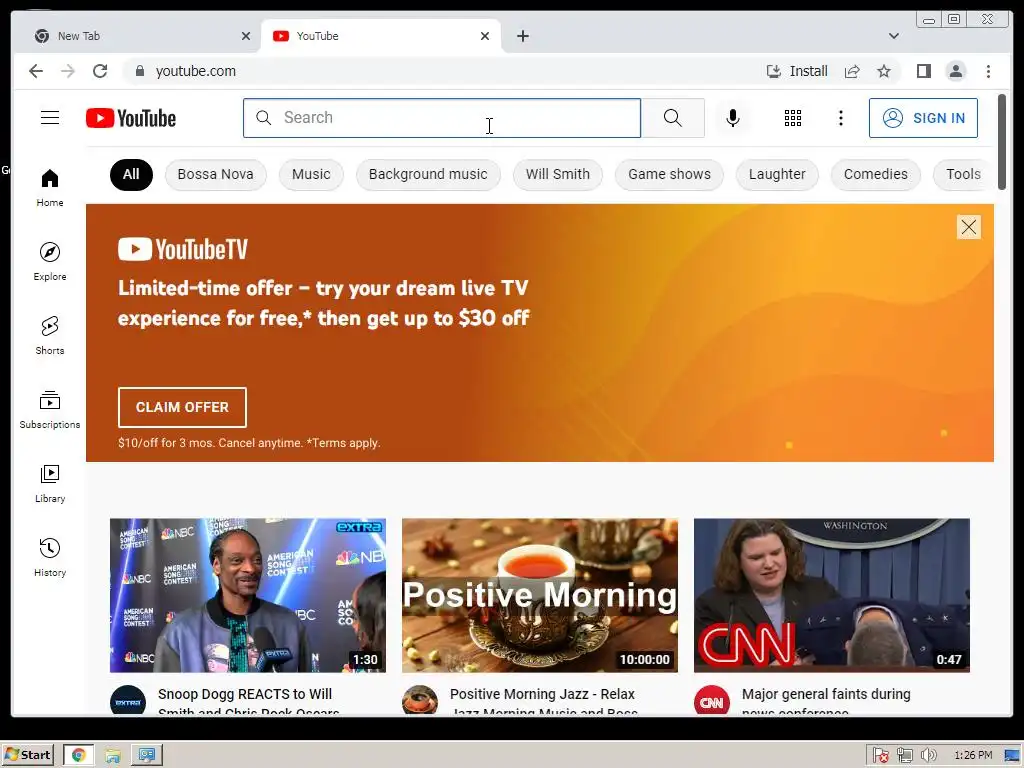This screenshot has height=768, width=1024.
Task: Click the volume tray icon
Action: 928,756
